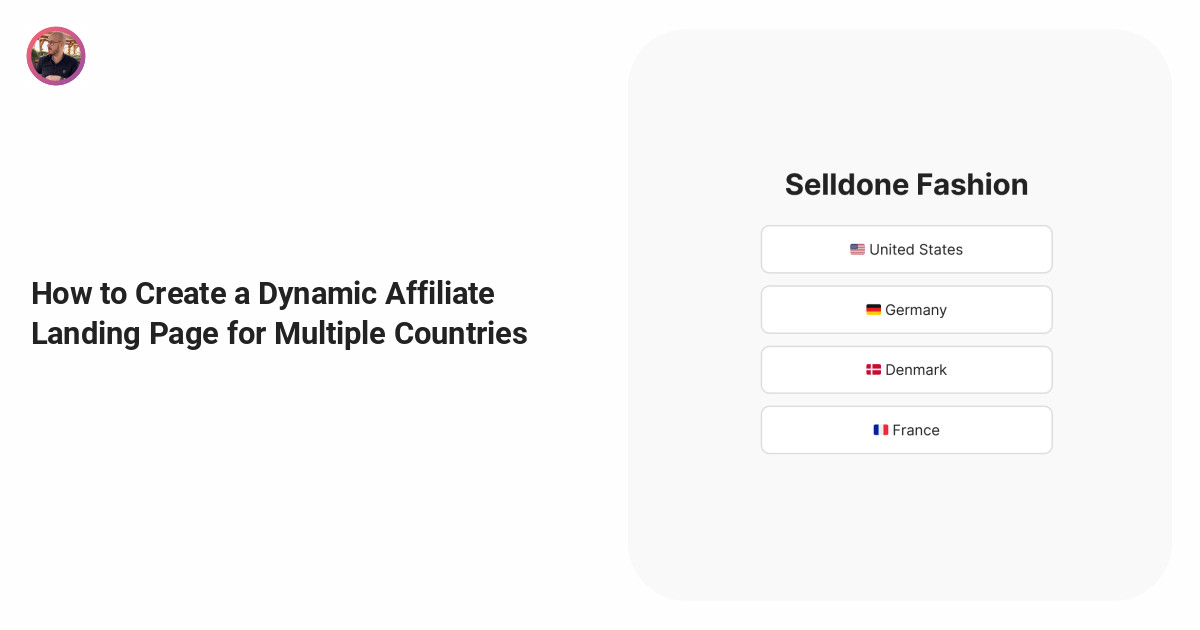Click the article title about affiliate landing pages
Image resolution: width=1200 pixels, height=630 pixels.
tap(279, 313)
